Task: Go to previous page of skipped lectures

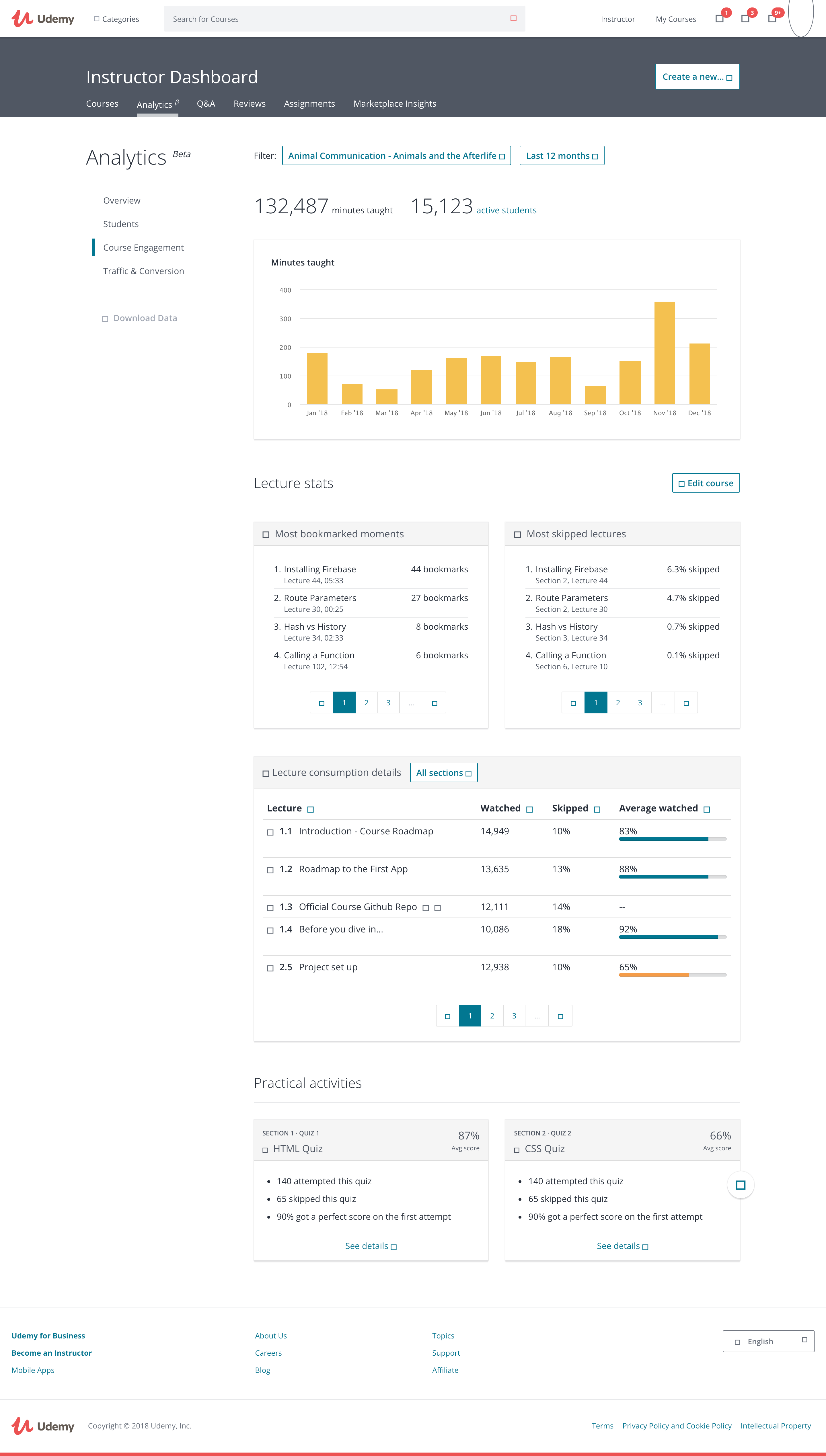Action: (573, 702)
